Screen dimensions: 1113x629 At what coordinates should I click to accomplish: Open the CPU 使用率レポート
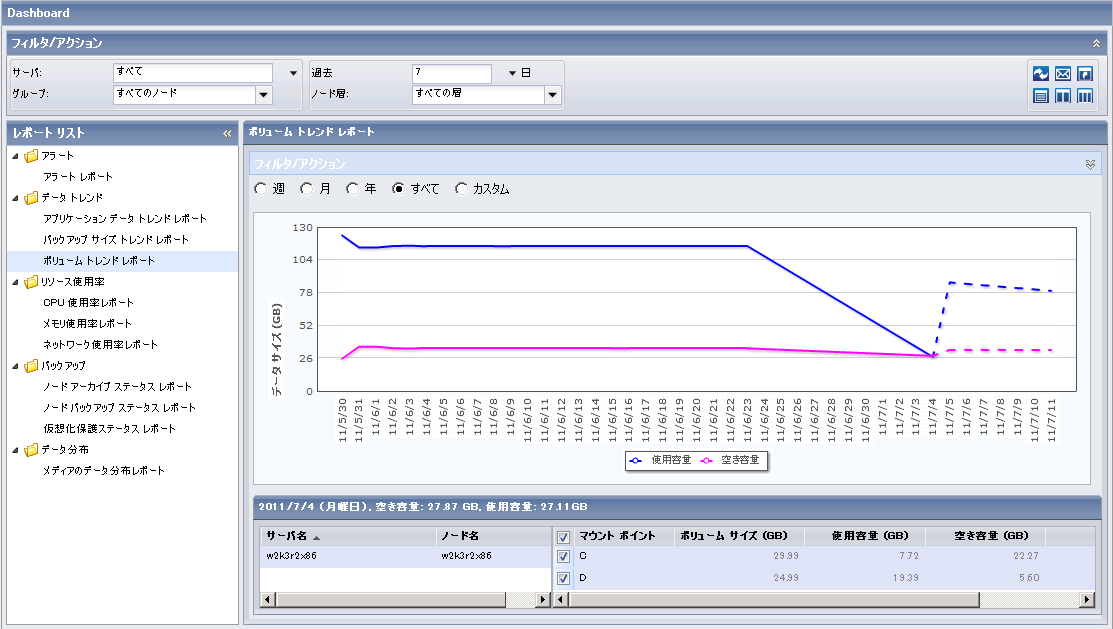coord(88,302)
